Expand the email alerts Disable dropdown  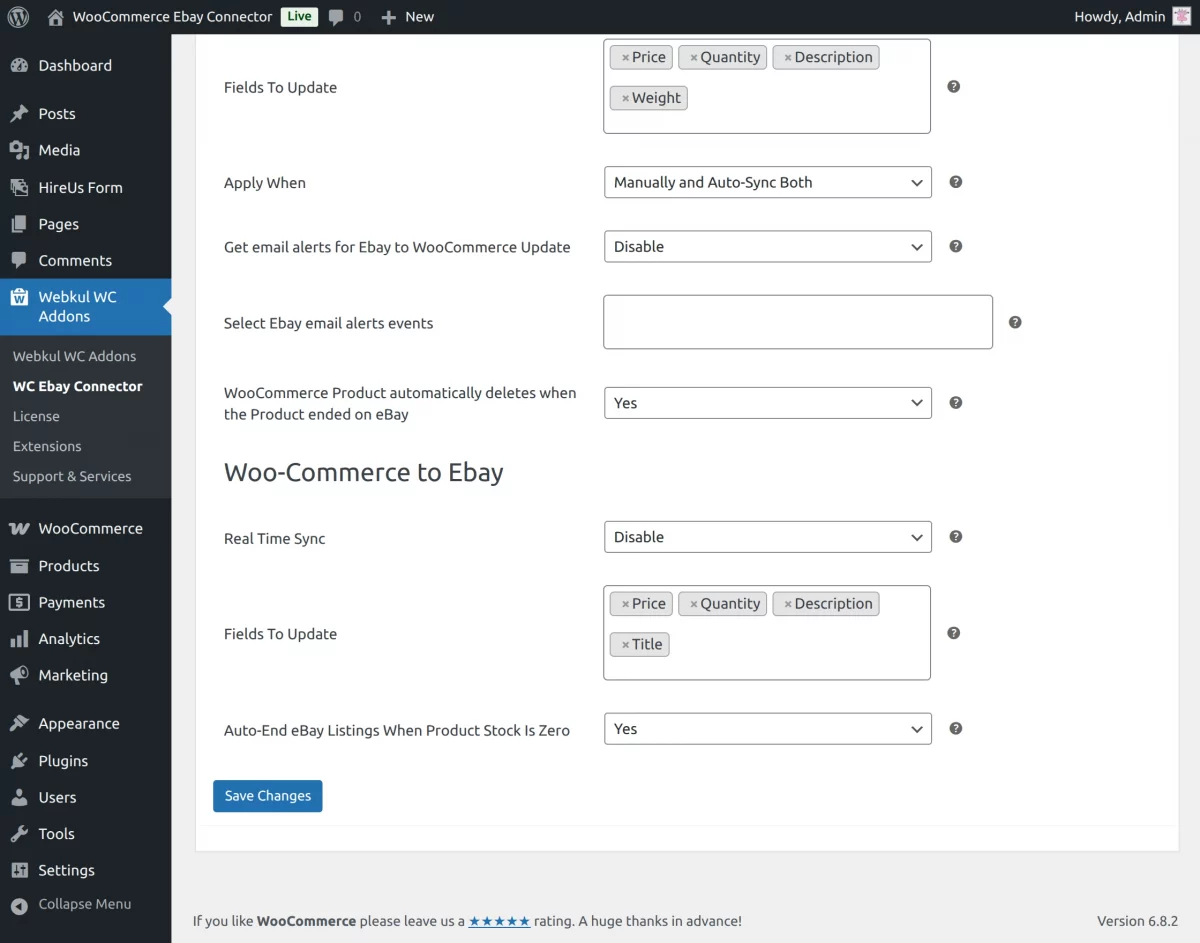pos(766,246)
